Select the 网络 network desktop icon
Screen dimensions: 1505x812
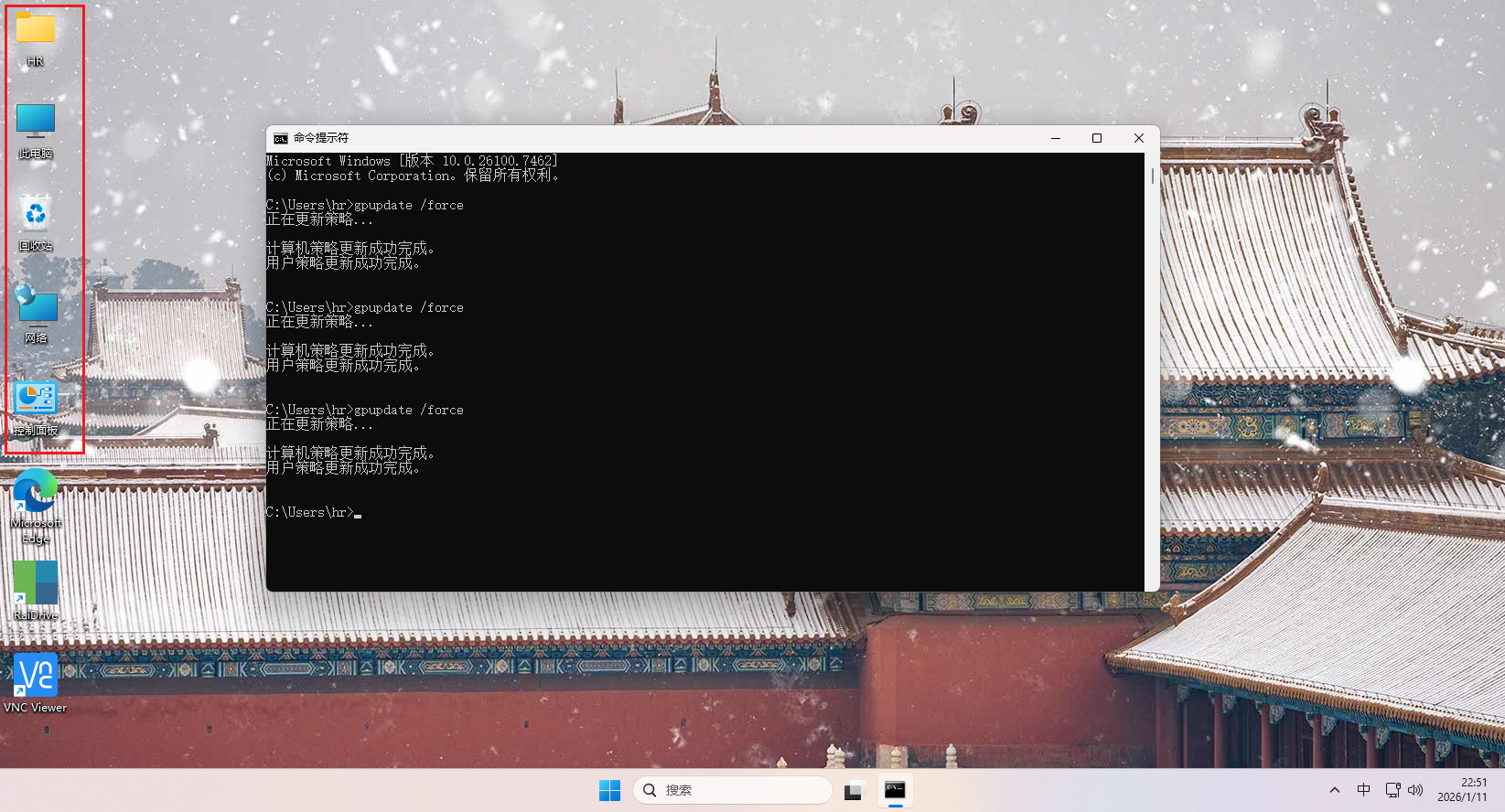click(36, 315)
